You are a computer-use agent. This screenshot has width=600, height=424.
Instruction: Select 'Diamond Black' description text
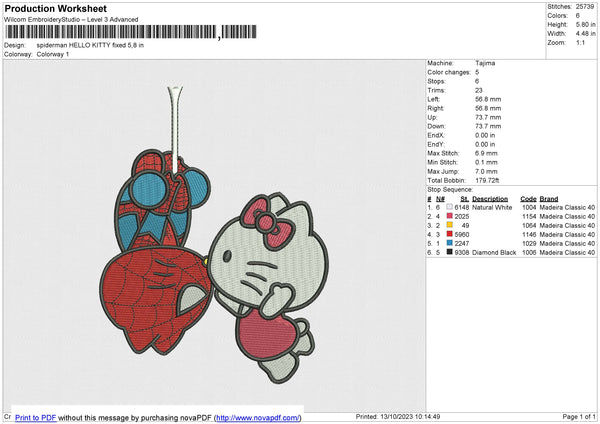(x=494, y=253)
